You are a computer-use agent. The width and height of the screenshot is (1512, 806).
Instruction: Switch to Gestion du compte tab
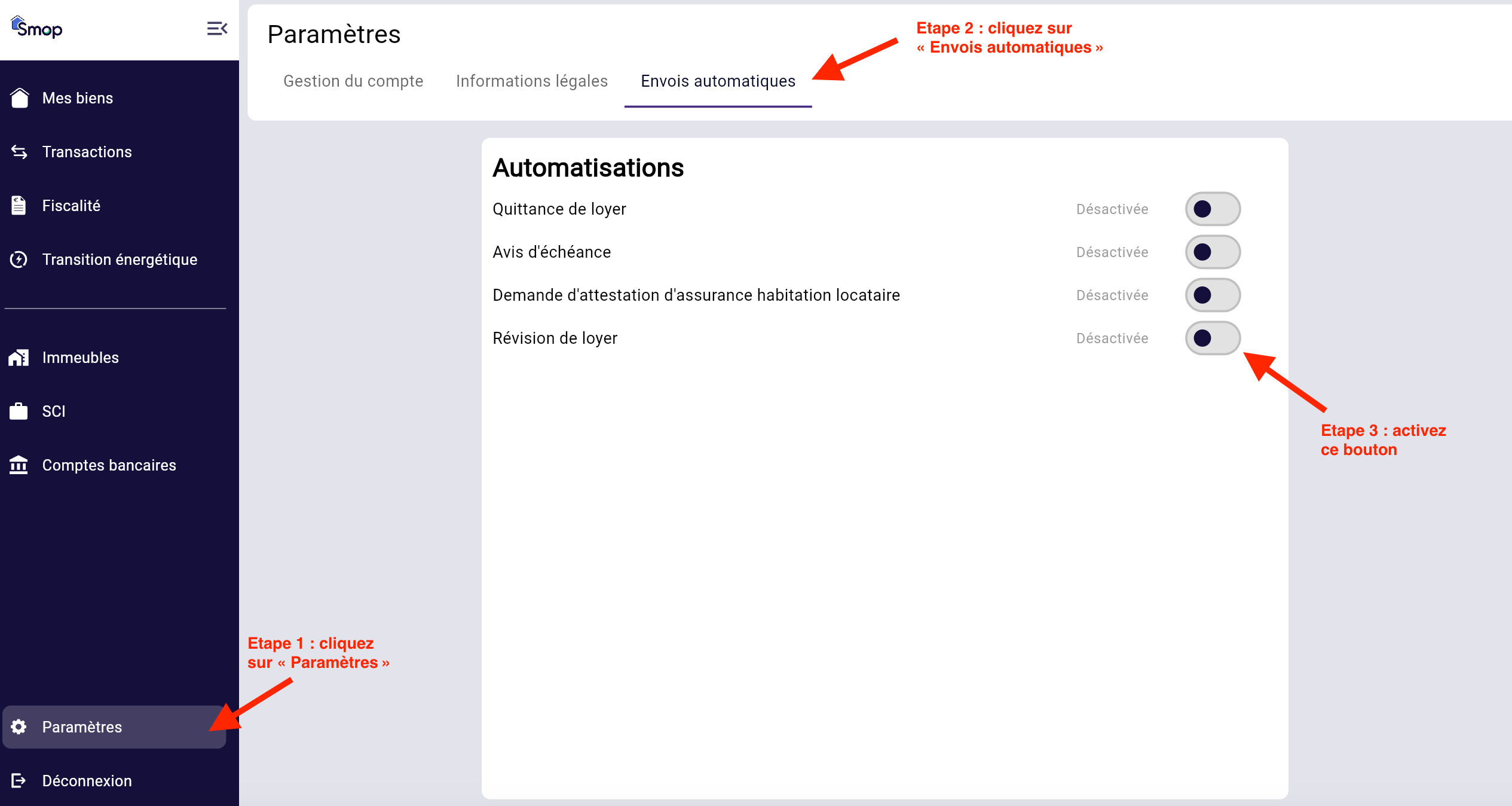coord(353,81)
